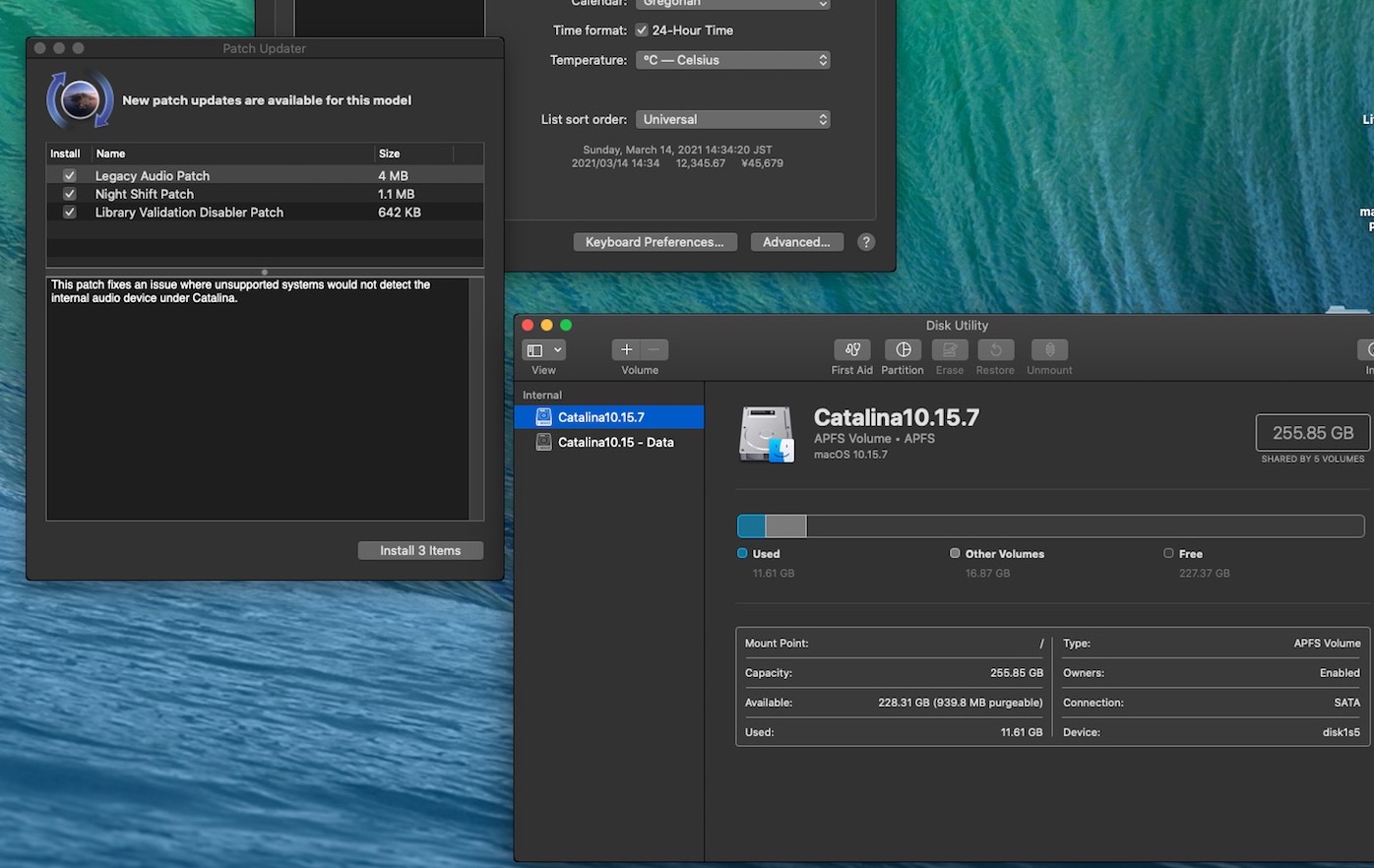Image resolution: width=1374 pixels, height=868 pixels.
Task: Select Catalina10.15 - Data volume in sidebar
Action: tap(609, 442)
